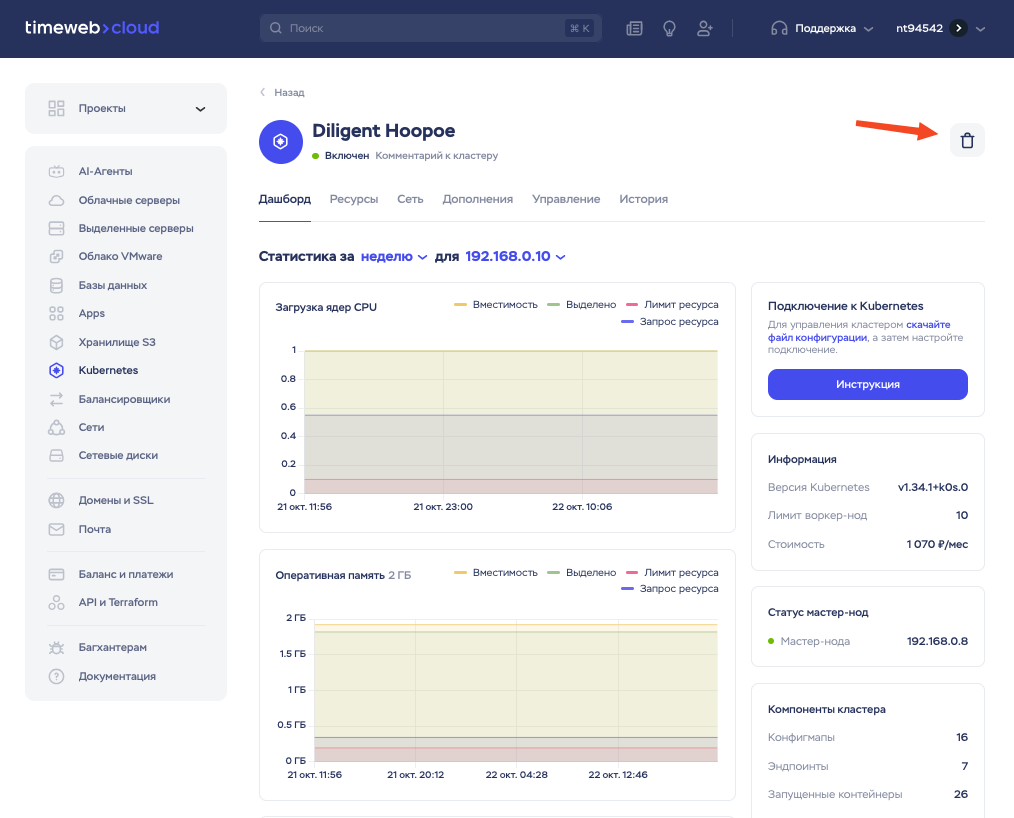Viewport: 1014px width, 818px height.
Task: Toggle Вместимость series in CPU chart legend
Action: tap(496, 304)
